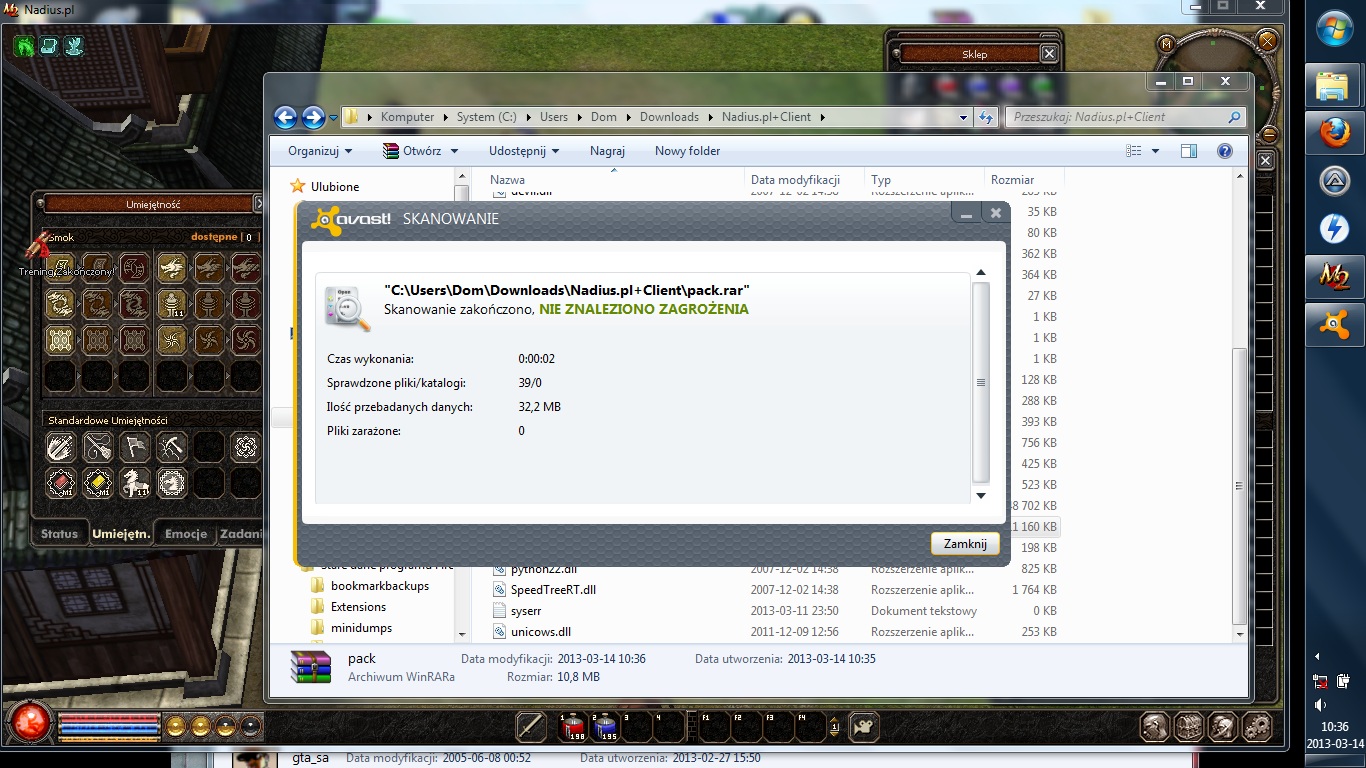Click the sword attack icon on game bar

pos(531,727)
